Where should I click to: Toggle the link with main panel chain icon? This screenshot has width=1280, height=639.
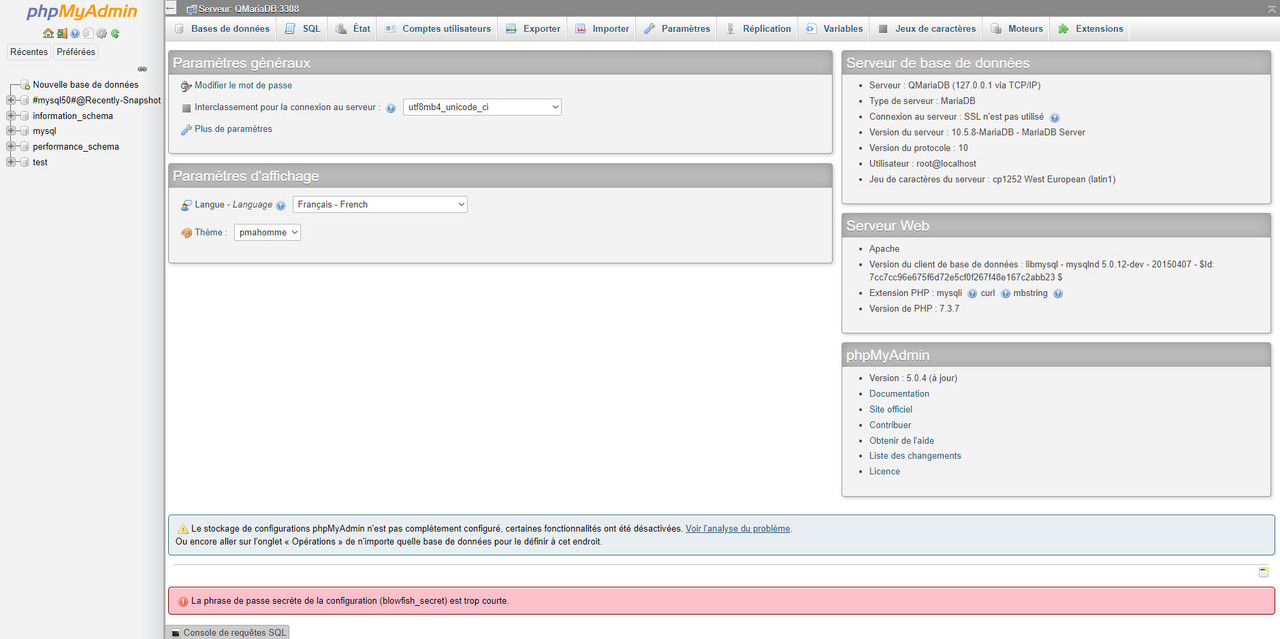pyautogui.click(x=142, y=69)
